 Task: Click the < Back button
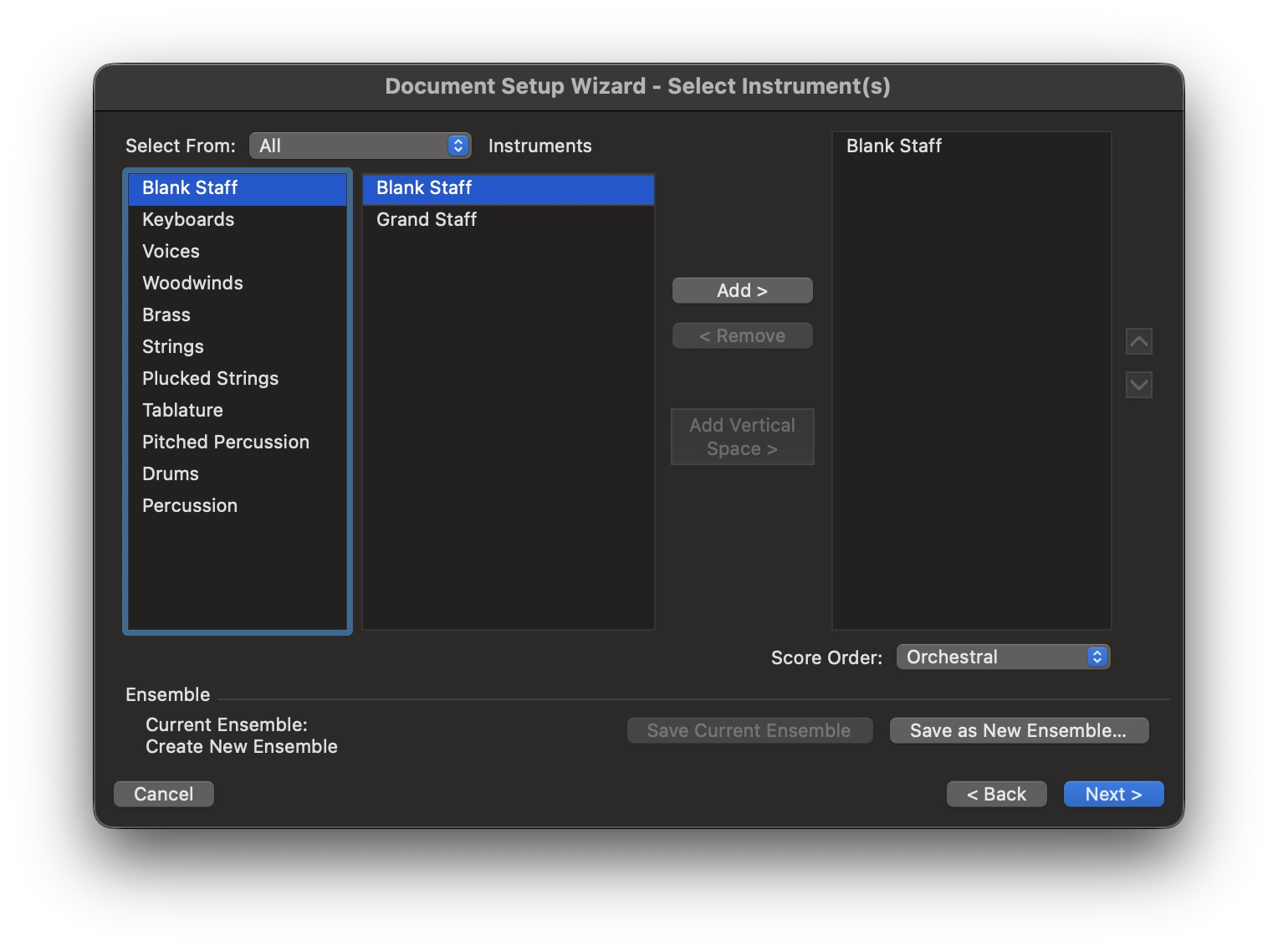996,794
